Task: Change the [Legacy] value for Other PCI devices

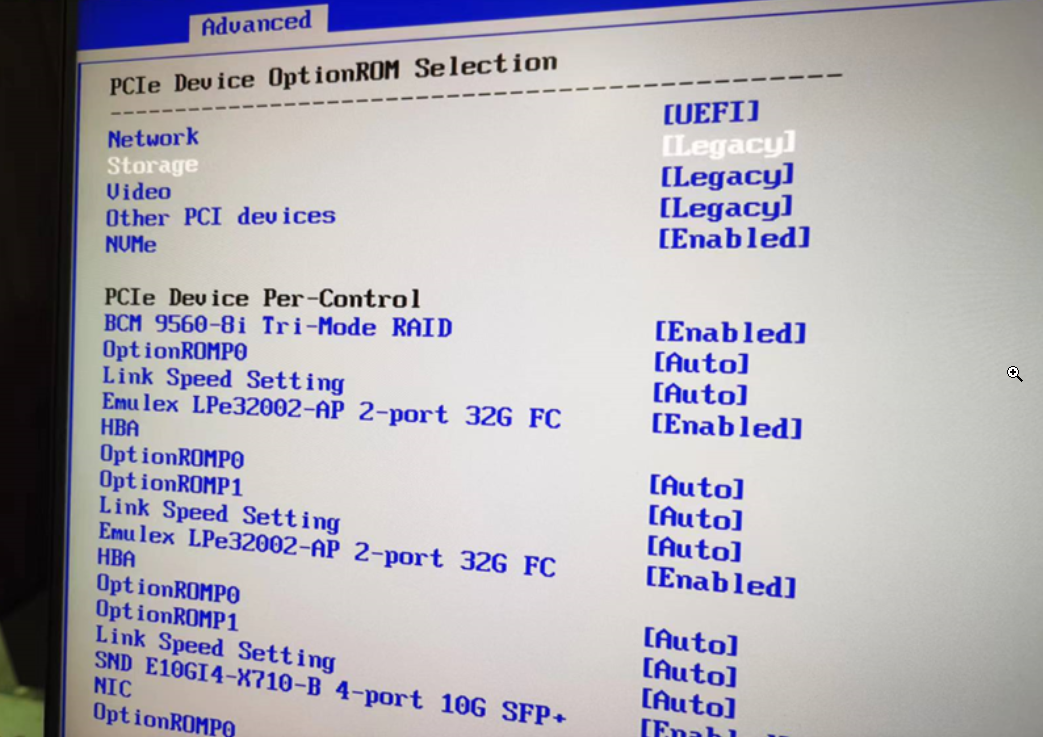Action: 726,207
